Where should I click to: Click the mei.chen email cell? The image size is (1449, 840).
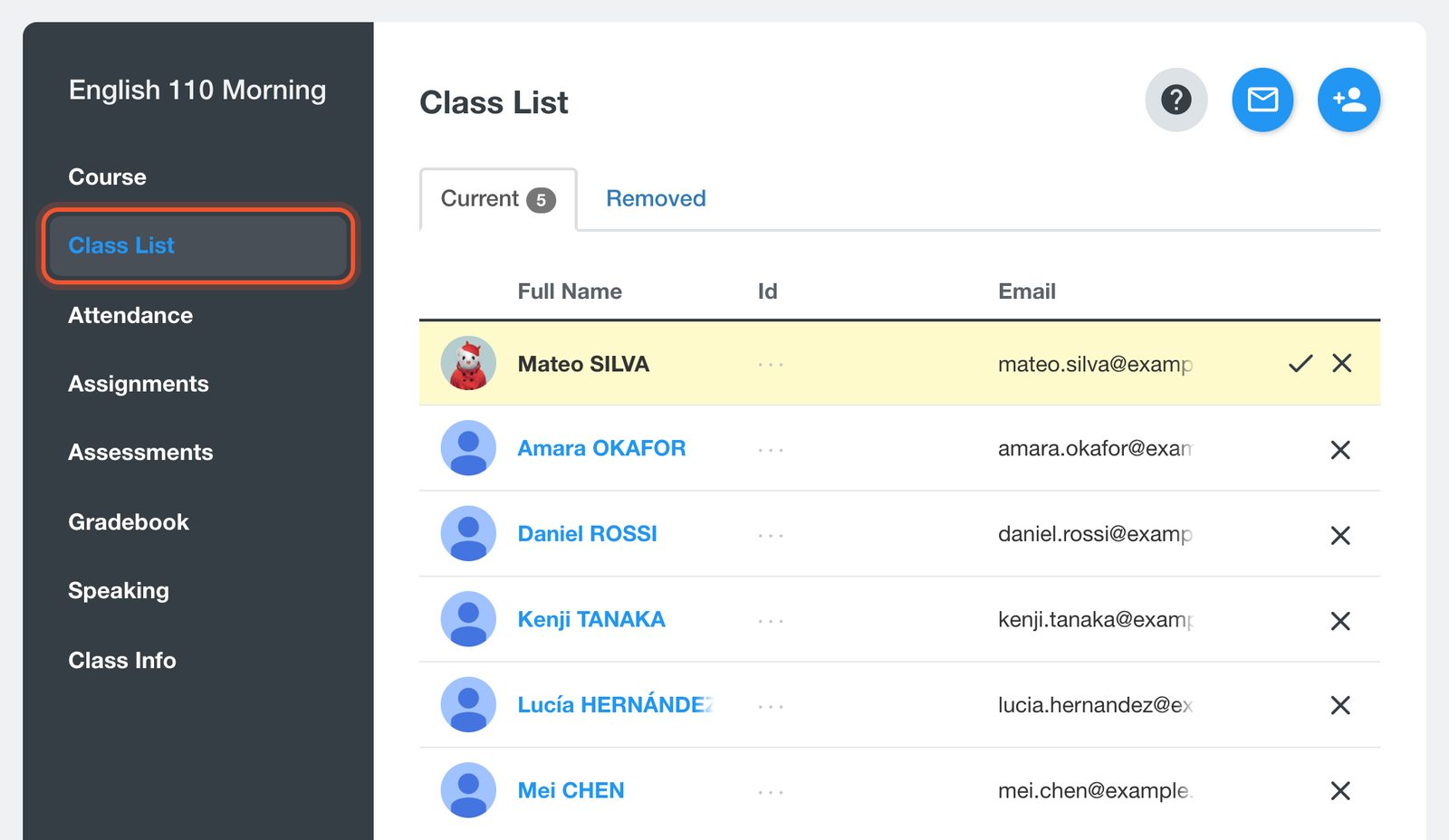click(x=1095, y=790)
